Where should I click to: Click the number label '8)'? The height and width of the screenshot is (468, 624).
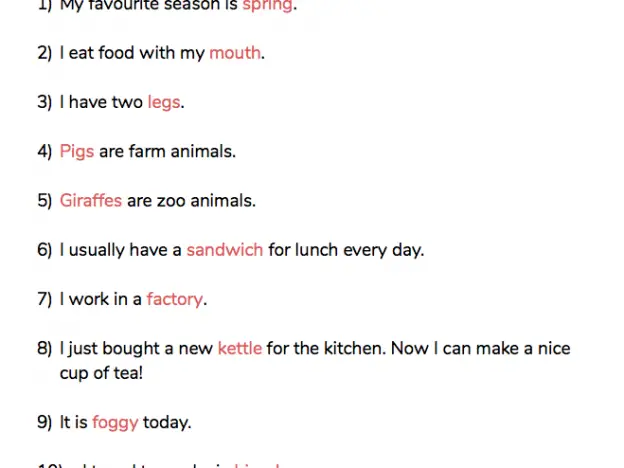coord(45,349)
